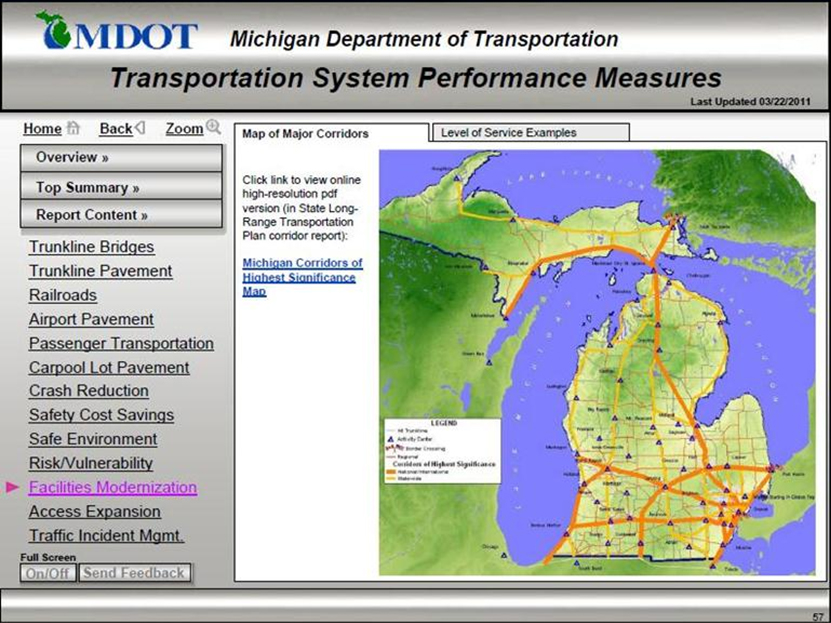
Task: Expand the Top Summary menu
Action: coord(121,186)
